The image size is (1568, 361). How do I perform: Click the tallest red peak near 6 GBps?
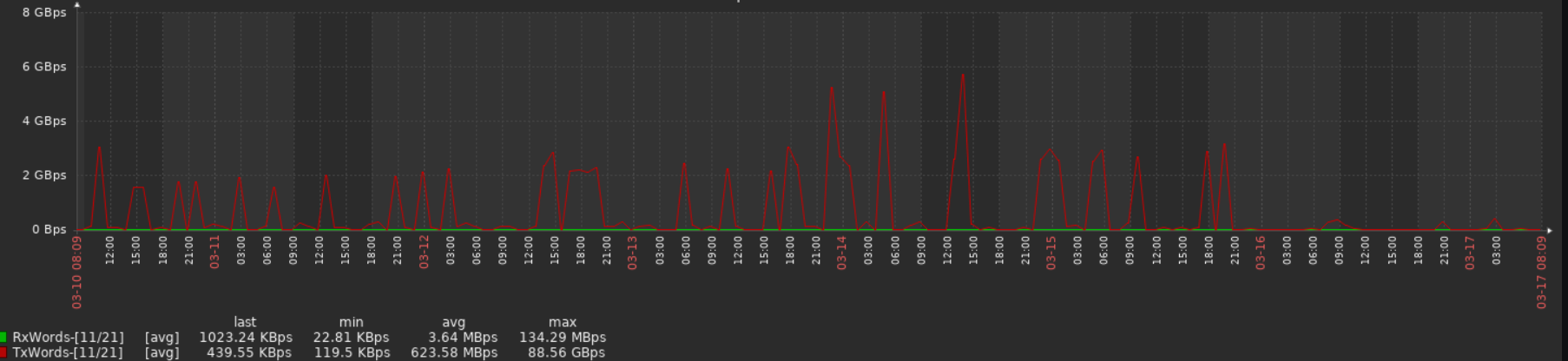tap(963, 75)
